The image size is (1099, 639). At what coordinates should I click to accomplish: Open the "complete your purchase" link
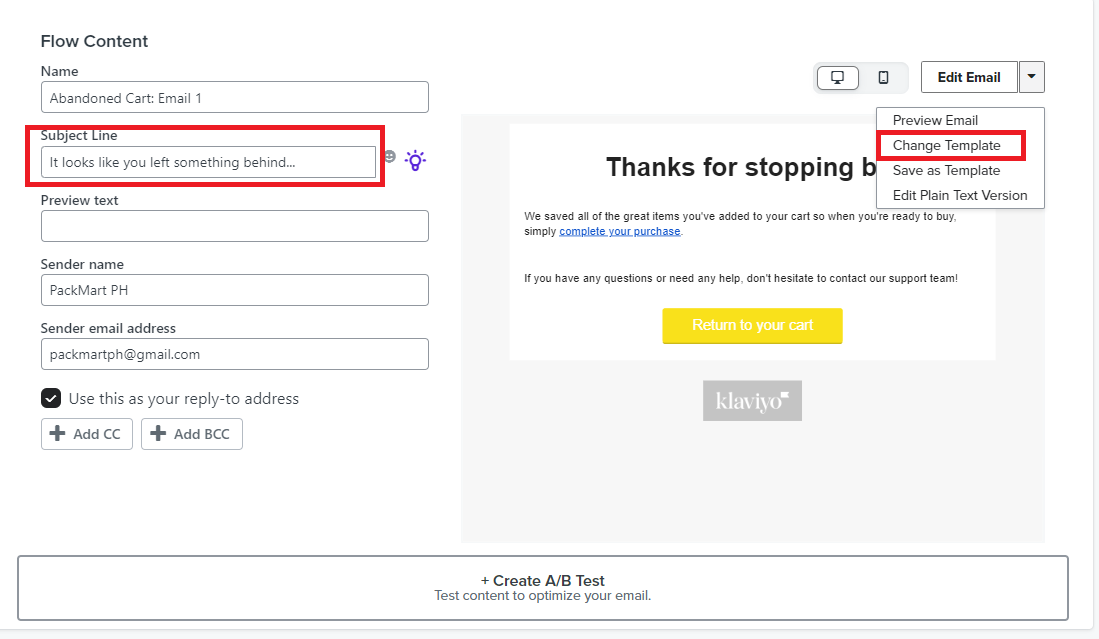pyautogui.click(x=620, y=231)
